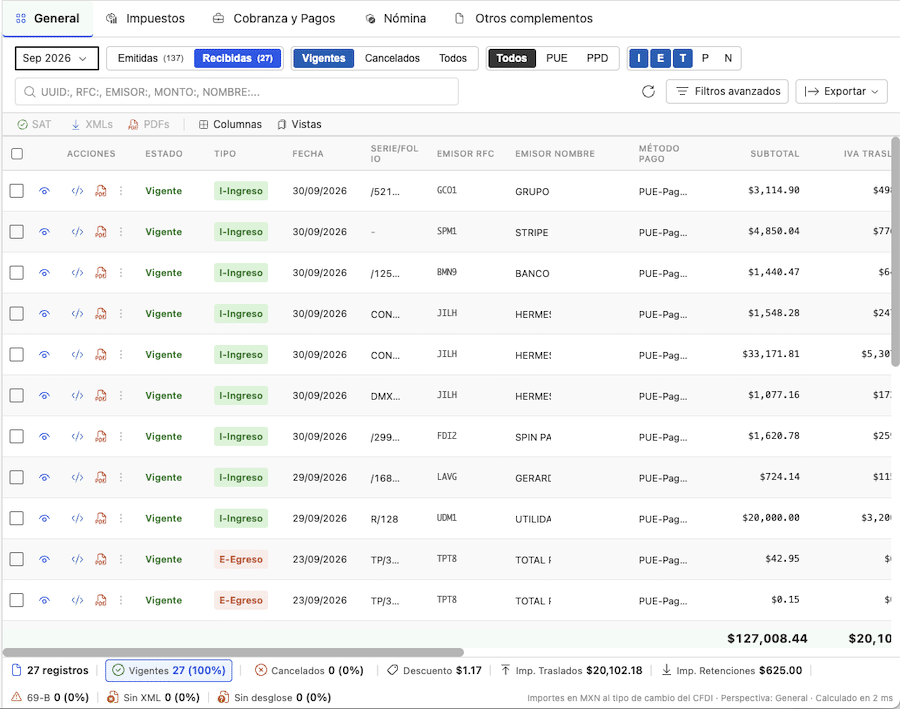
Task: Open the Columnas configuration
Action: click(230, 125)
